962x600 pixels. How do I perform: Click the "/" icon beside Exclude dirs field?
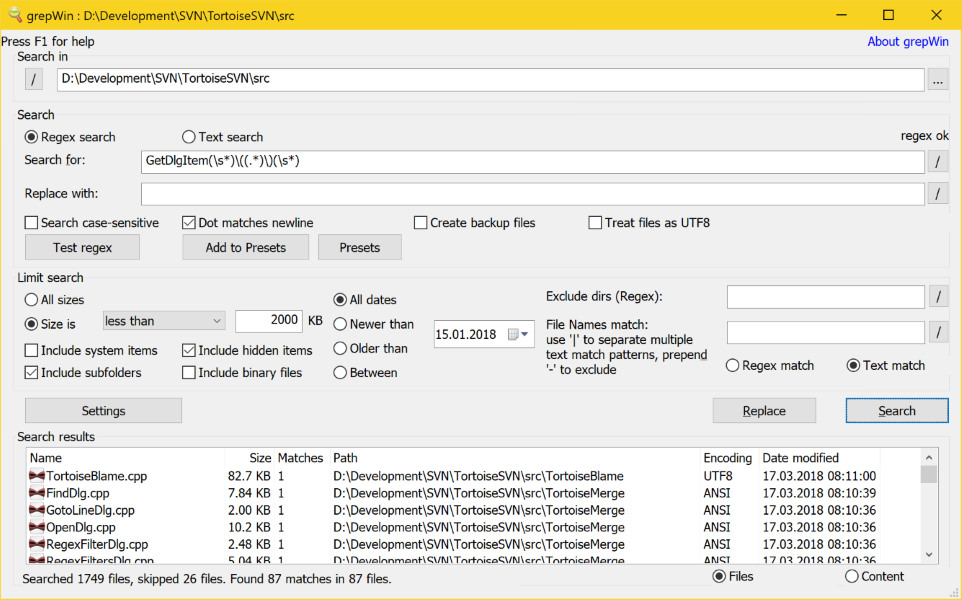[938, 296]
